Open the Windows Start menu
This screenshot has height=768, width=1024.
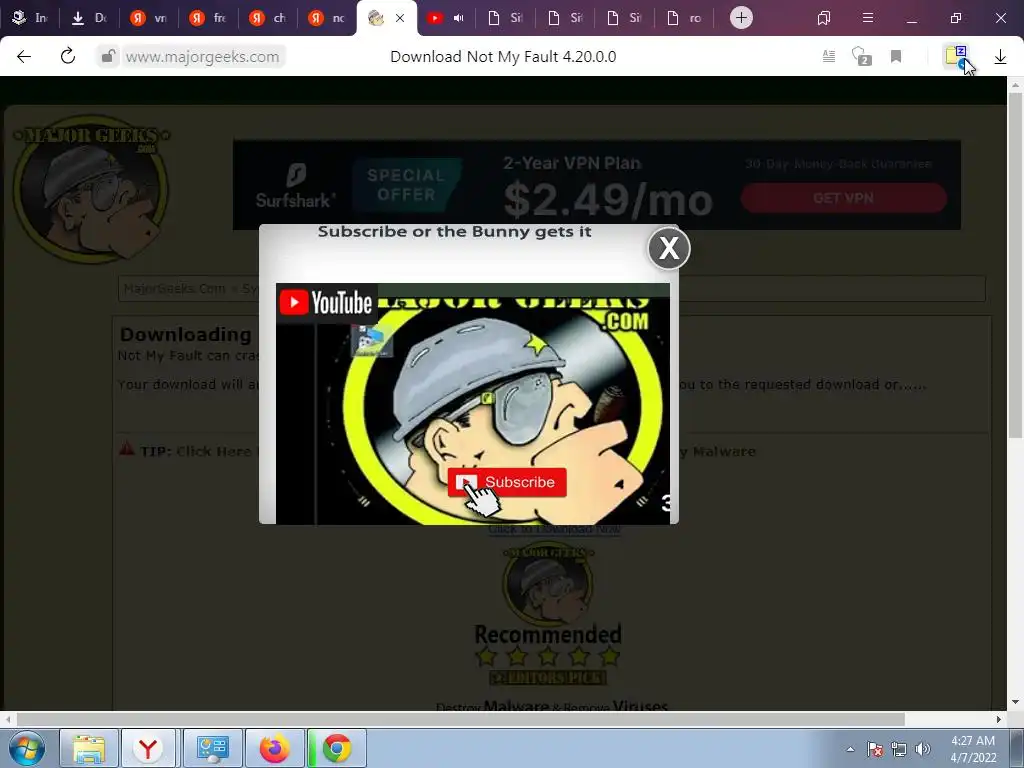pyautogui.click(x=27, y=748)
